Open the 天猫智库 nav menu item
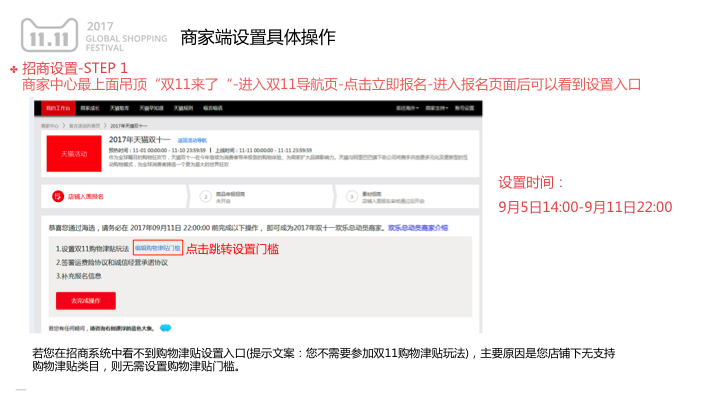The image size is (720, 405). click(x=119, y=108)
